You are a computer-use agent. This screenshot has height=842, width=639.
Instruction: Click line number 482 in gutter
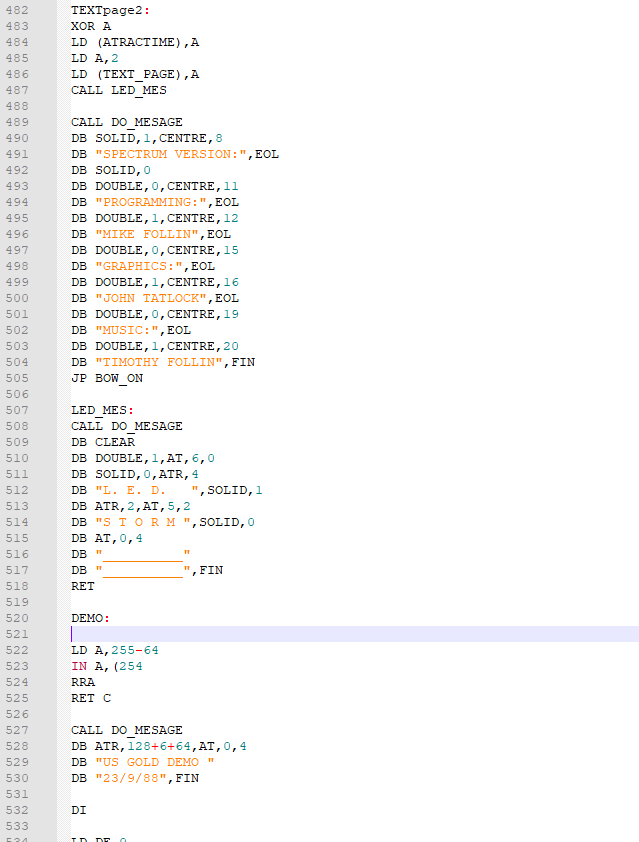17,10
